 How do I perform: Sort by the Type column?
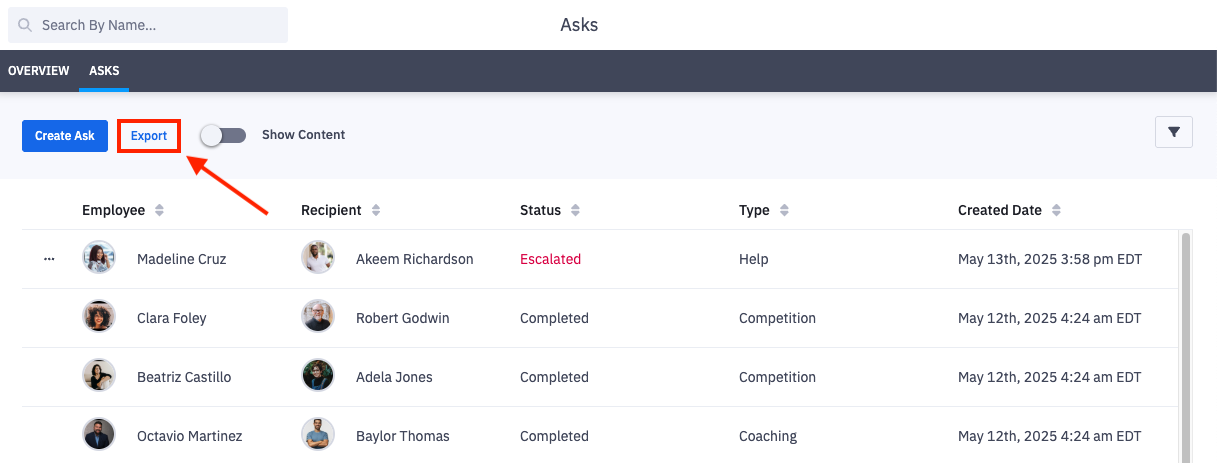tap(784, 210)
